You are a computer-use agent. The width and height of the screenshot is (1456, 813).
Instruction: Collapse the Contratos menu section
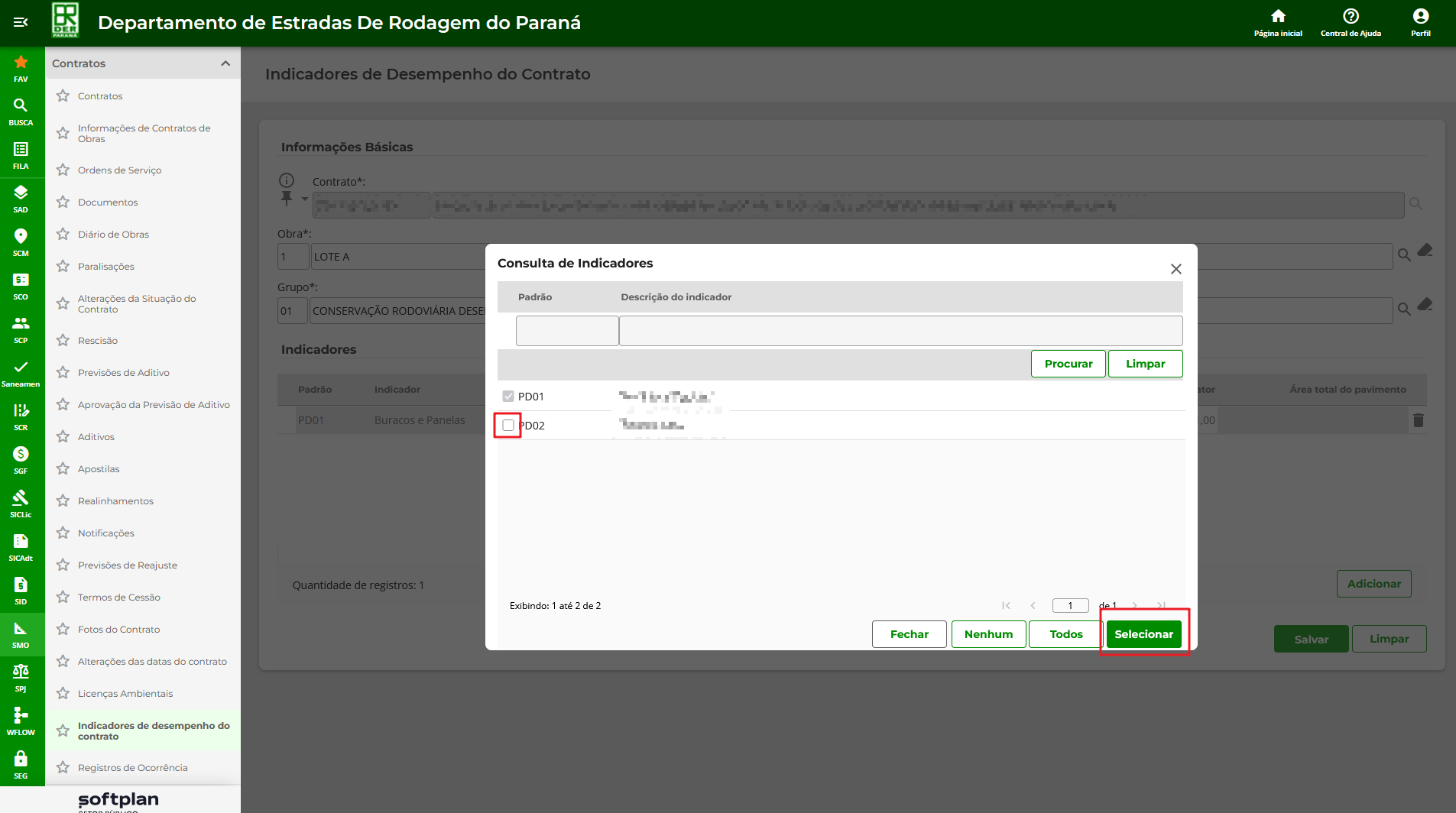click(x=225, y=63)
